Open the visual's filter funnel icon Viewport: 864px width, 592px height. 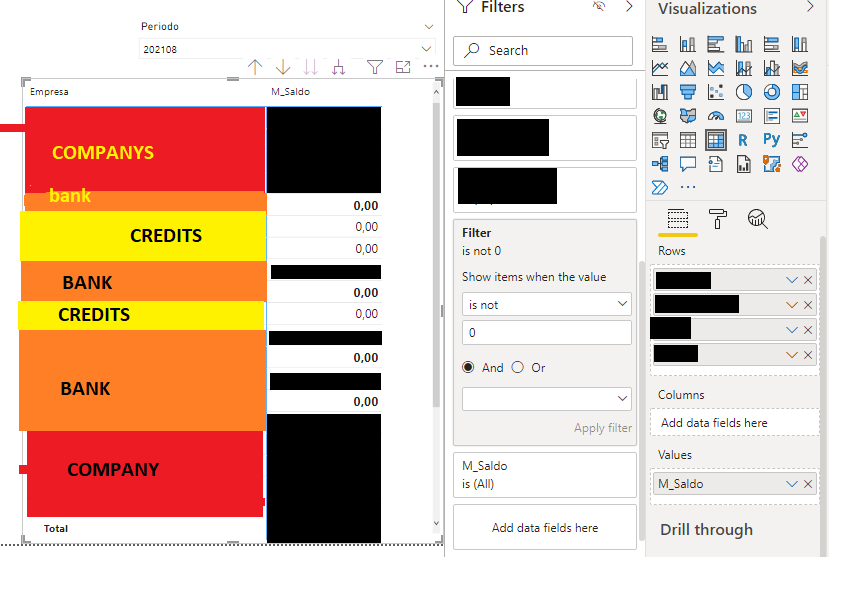[x=375, y=67]
